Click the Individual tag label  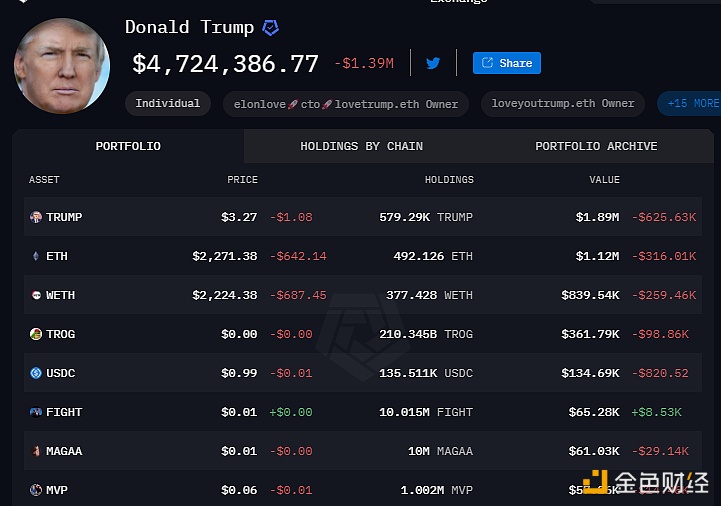coord(167,103)
